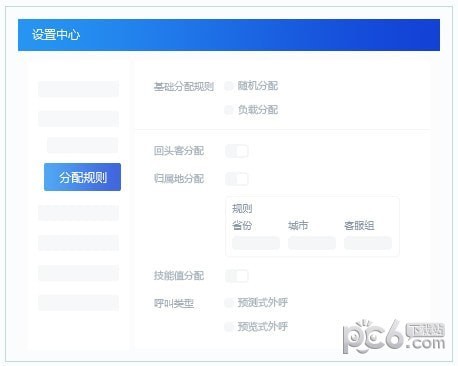458x366 pixels.
Task: Open the 分配规则 sidebar menu item
Action: coord(82,177)
